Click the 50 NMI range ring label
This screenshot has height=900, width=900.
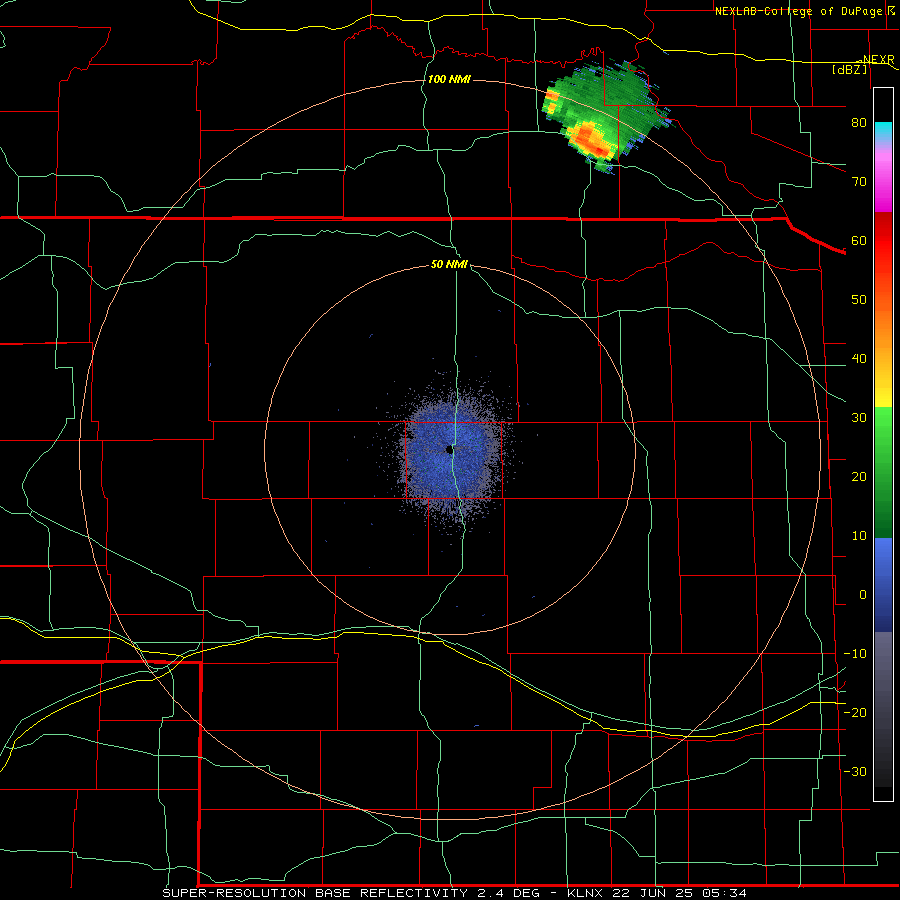coord(449,265)
